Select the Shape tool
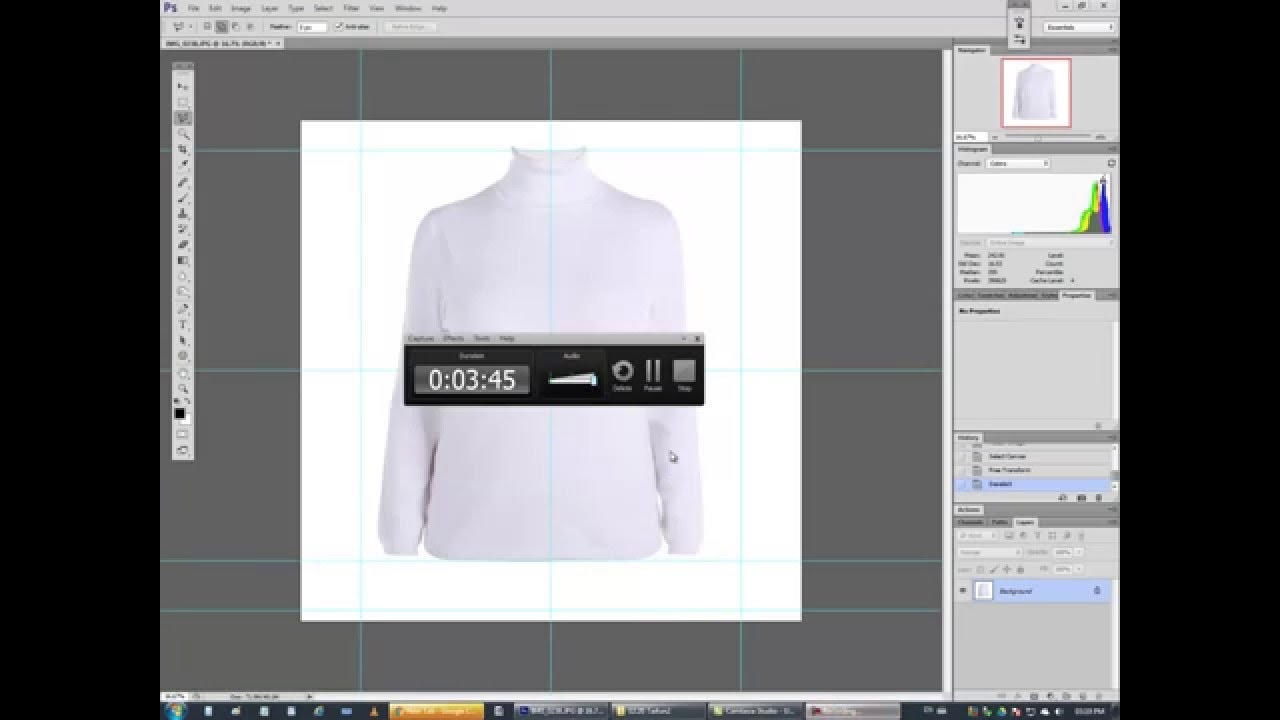 183,357
